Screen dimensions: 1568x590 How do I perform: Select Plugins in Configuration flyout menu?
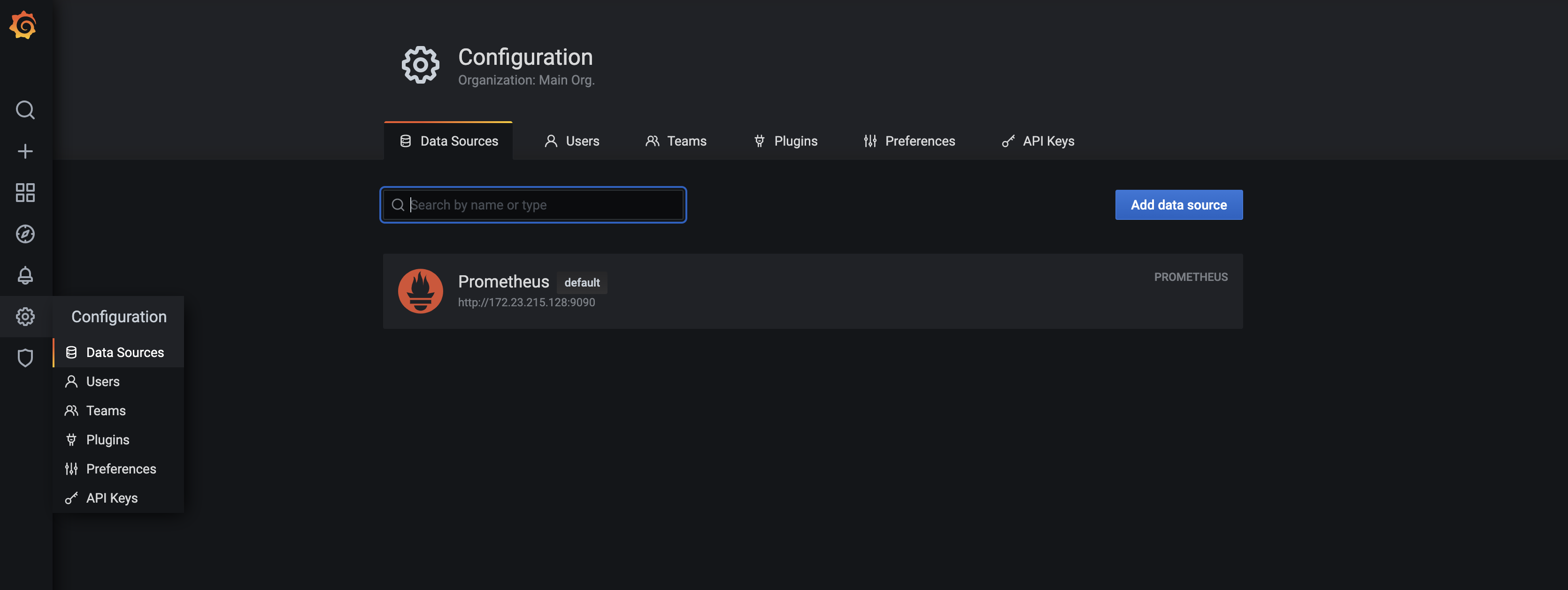[119, 440]
